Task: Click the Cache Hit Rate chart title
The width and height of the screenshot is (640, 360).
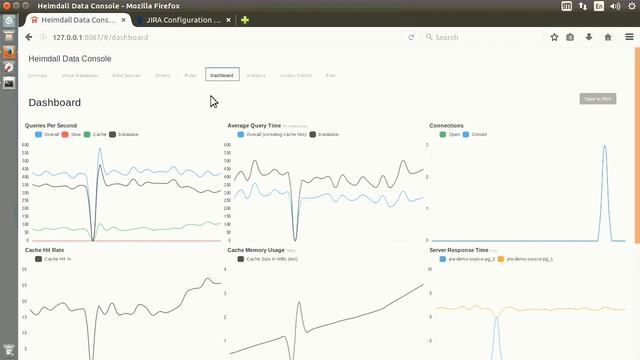Action: [44, 250]
